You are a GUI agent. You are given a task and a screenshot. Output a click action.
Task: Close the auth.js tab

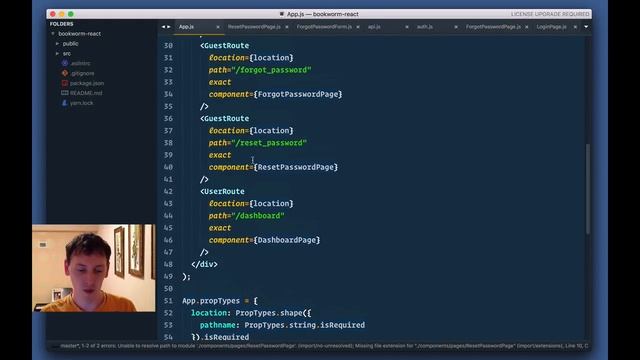pyautogui.click(x=456, y=27)
